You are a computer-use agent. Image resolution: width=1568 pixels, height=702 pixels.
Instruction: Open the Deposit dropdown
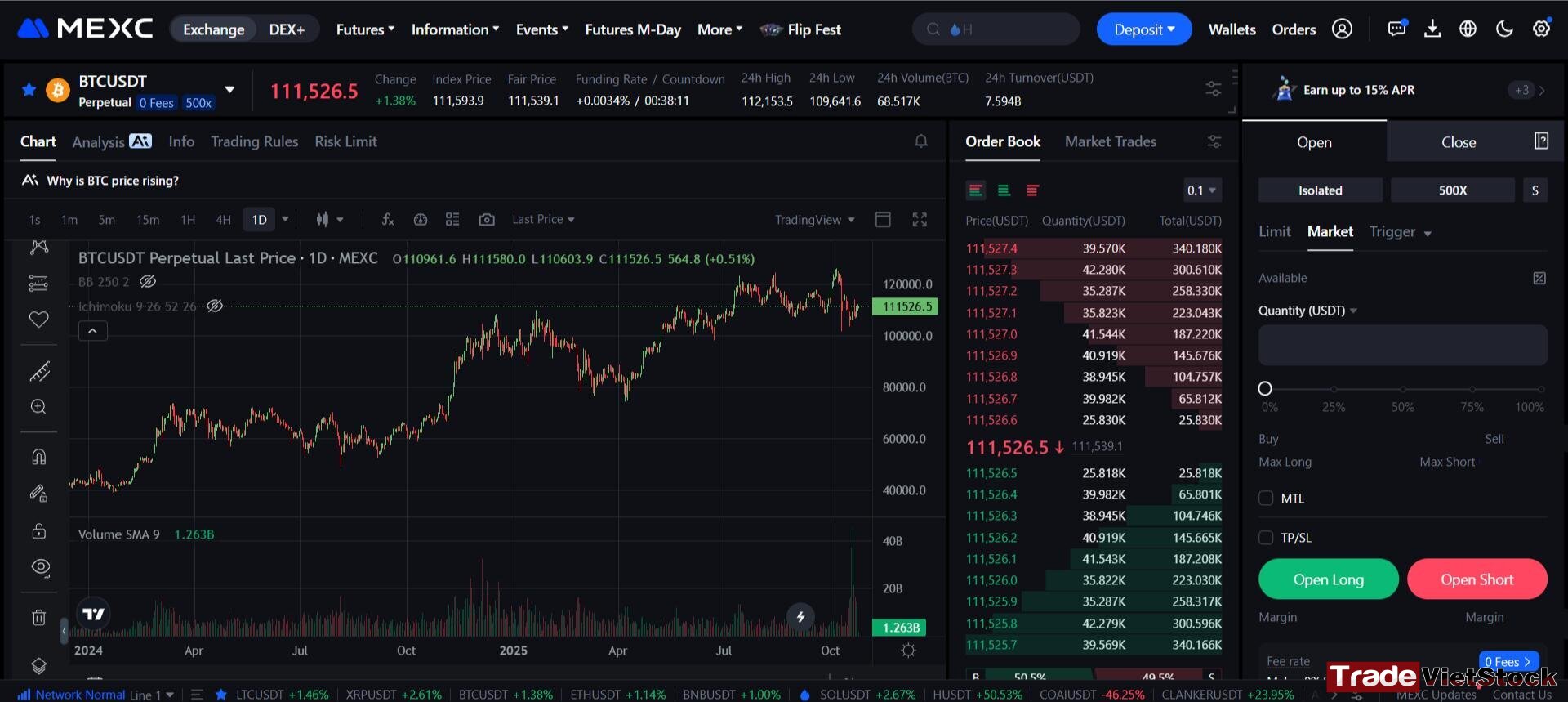click(1143, 29)
